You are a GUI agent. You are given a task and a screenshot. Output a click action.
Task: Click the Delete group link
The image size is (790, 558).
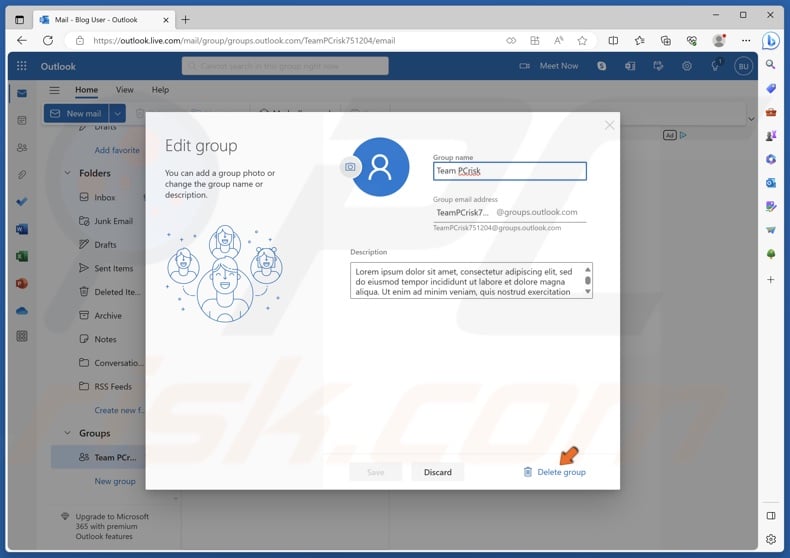tap(555, 472)
